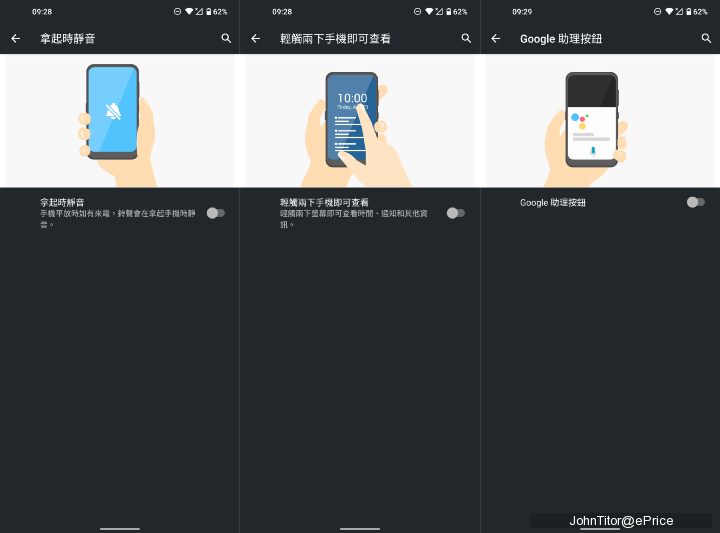
Task: Tap the Google 助理按鈕 header title
Action: coord(561,39)
